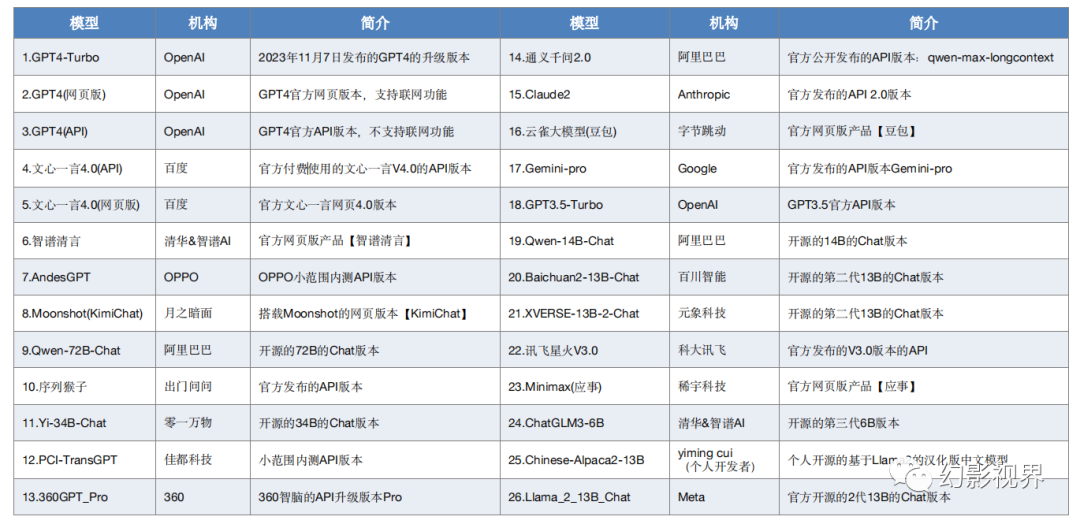Click the '3.GPT4(API)' cell

pos(84,132)
